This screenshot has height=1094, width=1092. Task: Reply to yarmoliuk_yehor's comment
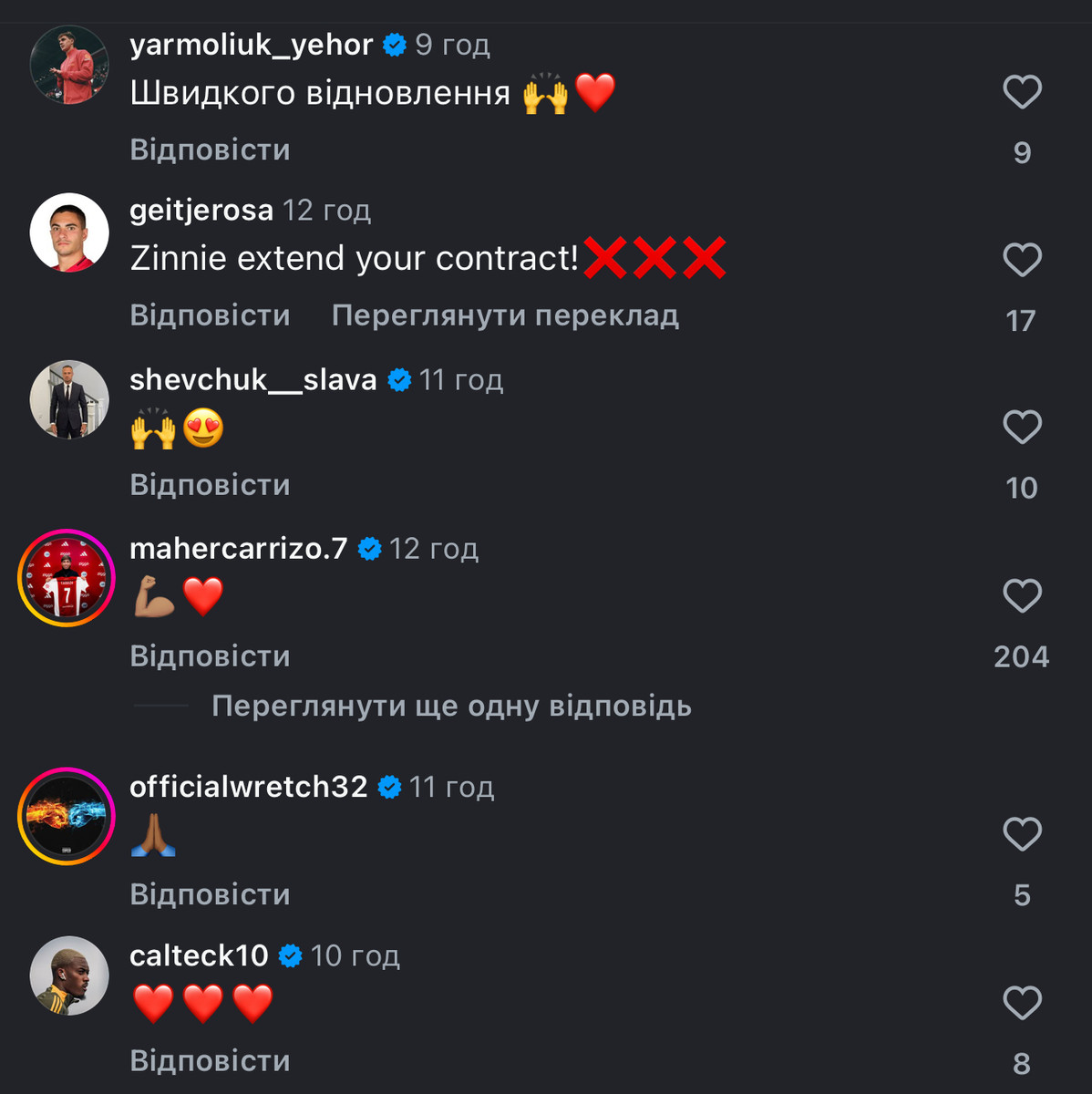click(210, 150)
